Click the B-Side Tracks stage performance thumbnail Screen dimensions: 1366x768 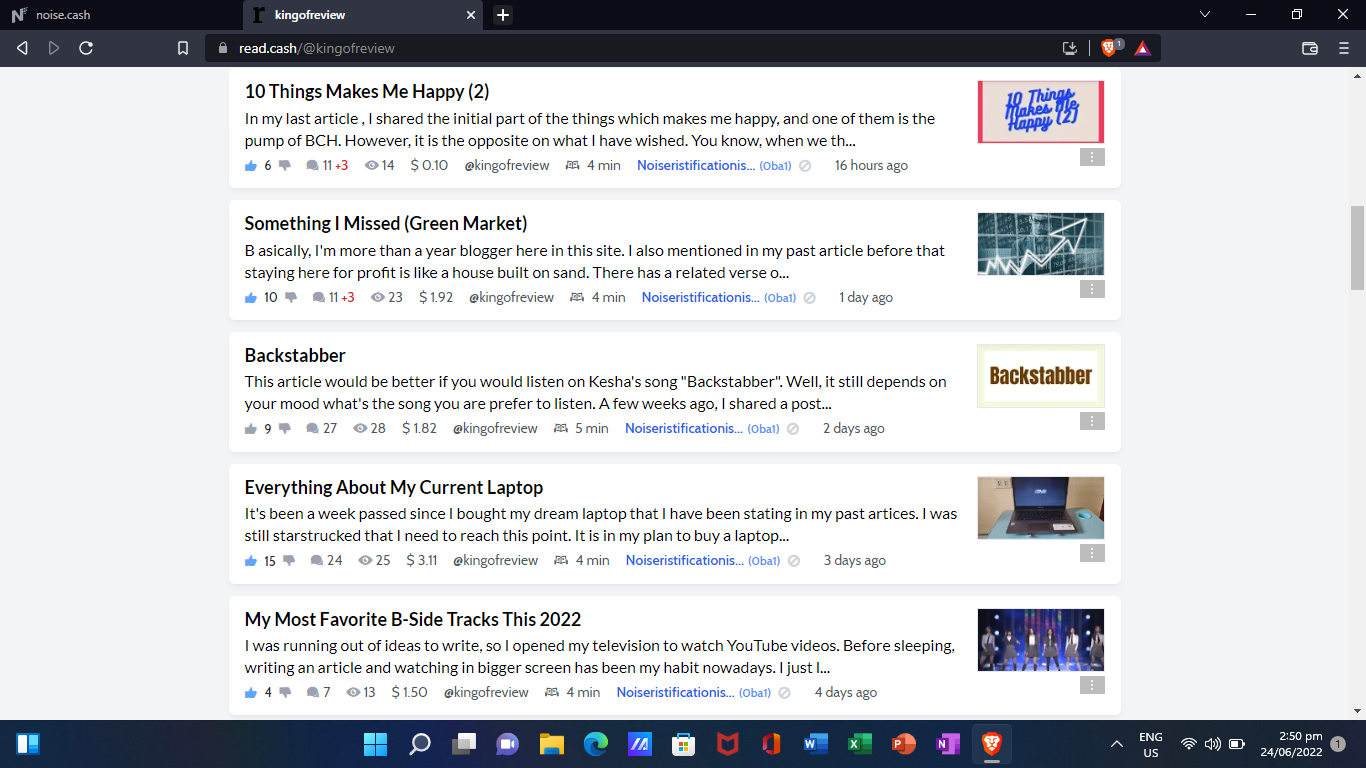(x=1041, y=640)
